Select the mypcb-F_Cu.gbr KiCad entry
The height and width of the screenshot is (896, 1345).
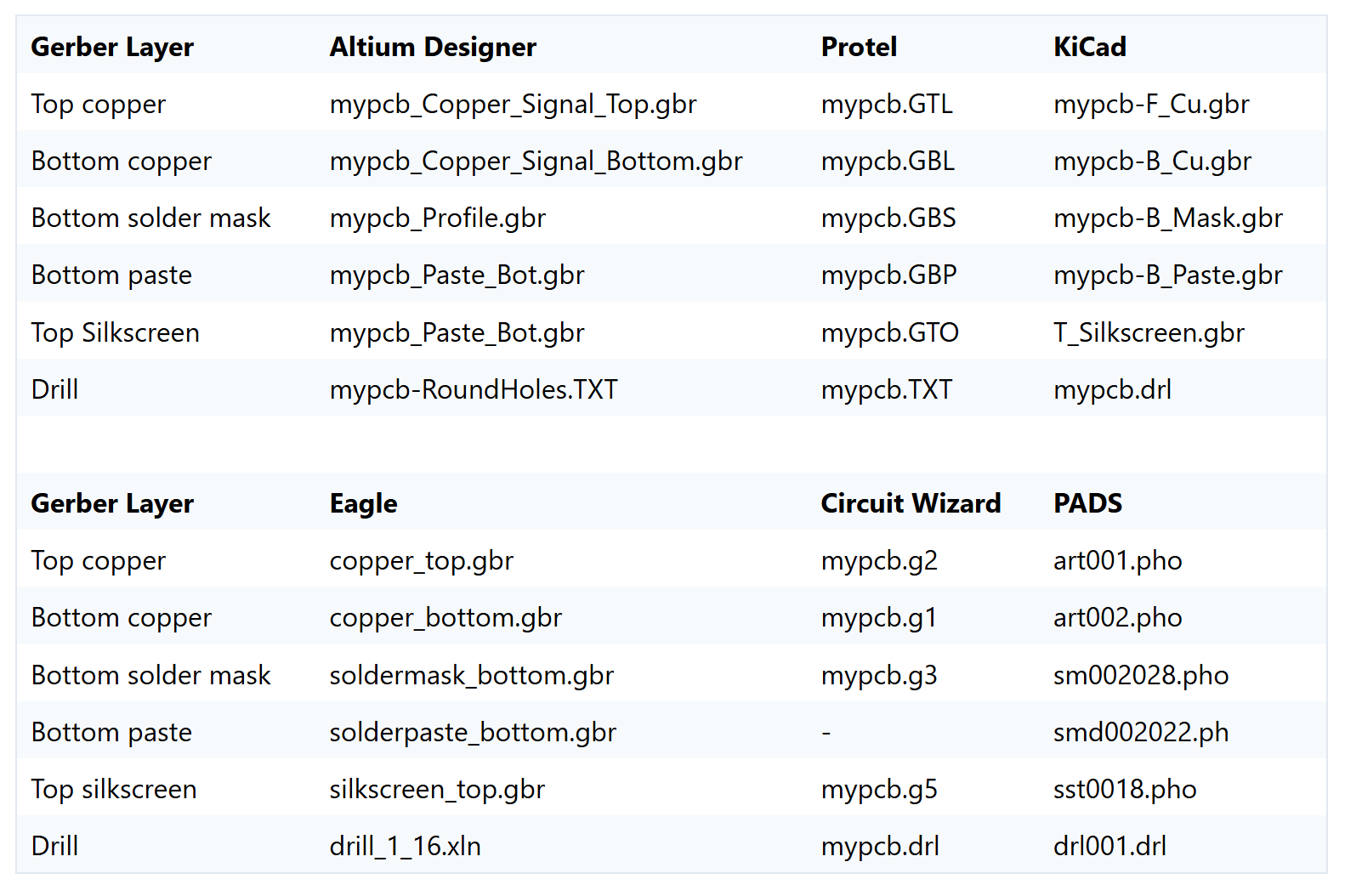click(x=1151, y=104)
